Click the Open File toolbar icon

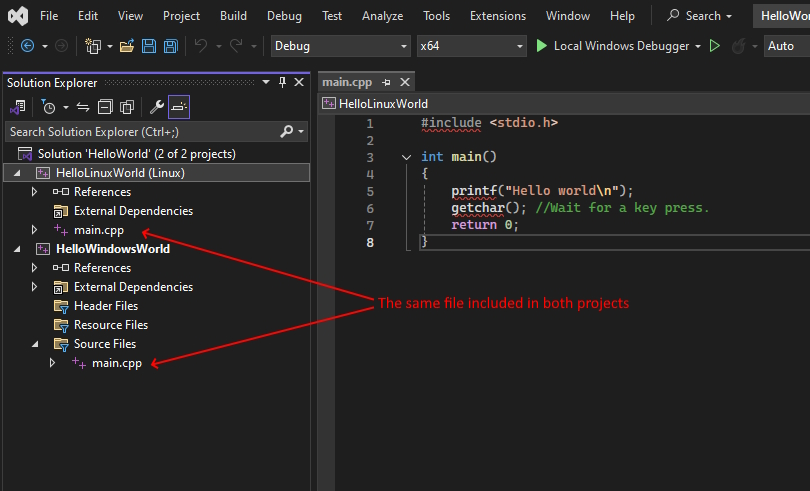[127, 46]
